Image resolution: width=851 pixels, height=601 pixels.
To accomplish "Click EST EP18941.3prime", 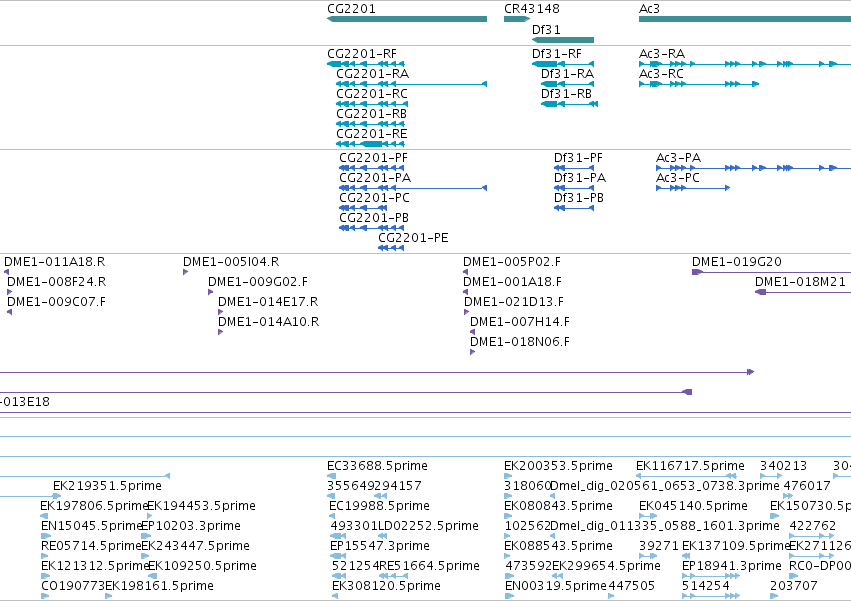I will tap(731, 566).
